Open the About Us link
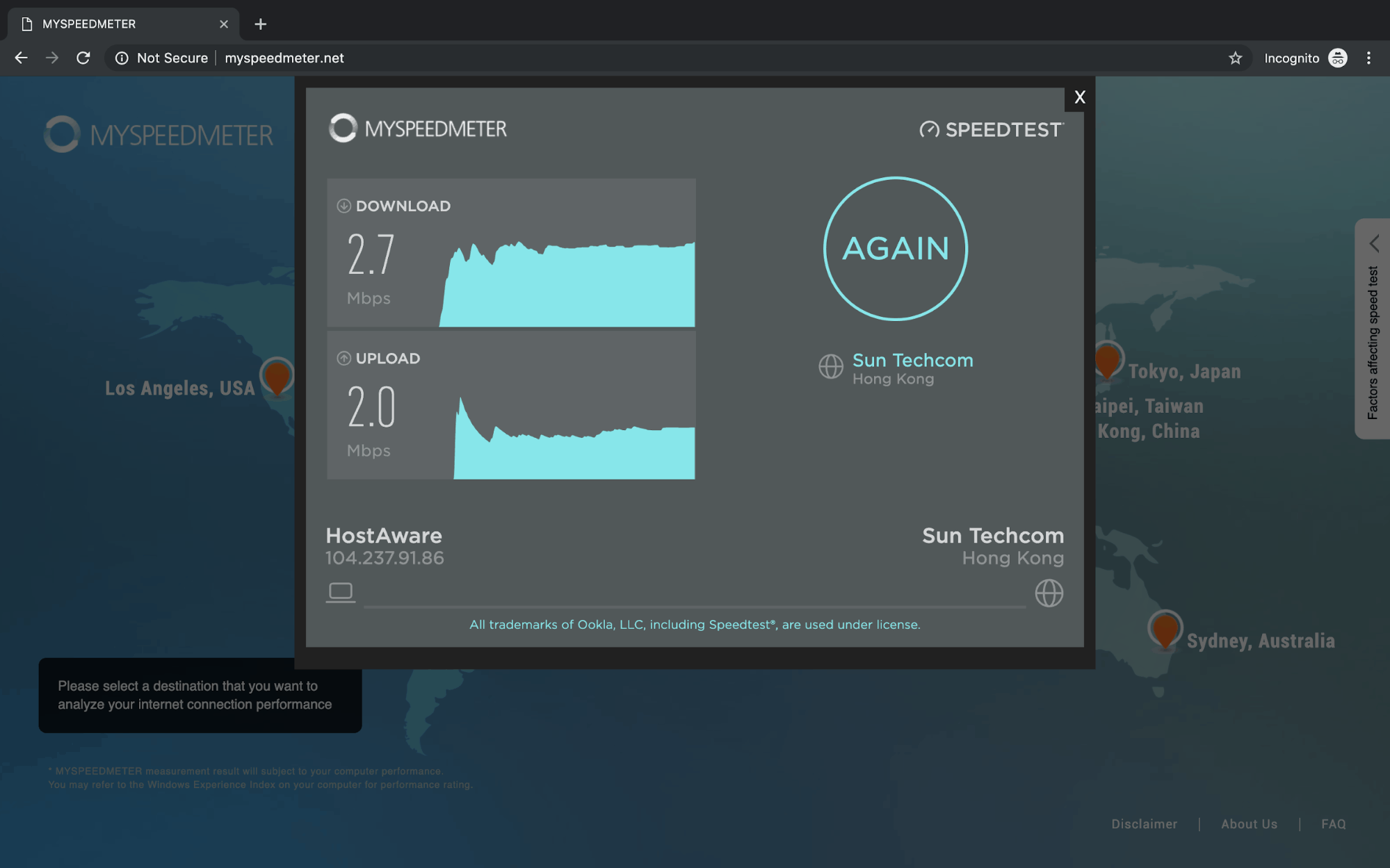Viewport: 1390px width, 868px height. tap(1249, 824)
